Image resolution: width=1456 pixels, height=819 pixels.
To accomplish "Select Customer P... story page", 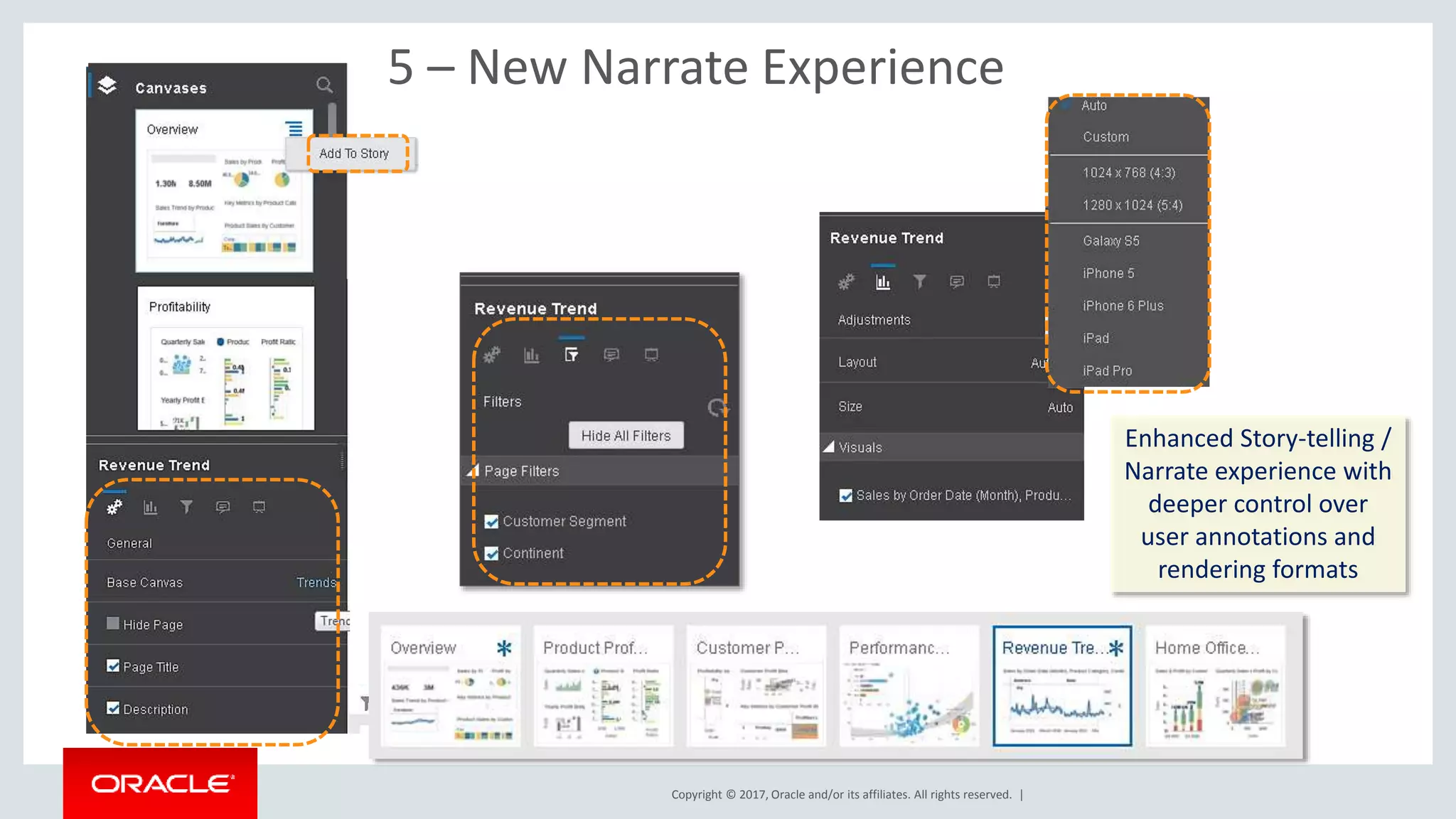I will pos(756,685).
